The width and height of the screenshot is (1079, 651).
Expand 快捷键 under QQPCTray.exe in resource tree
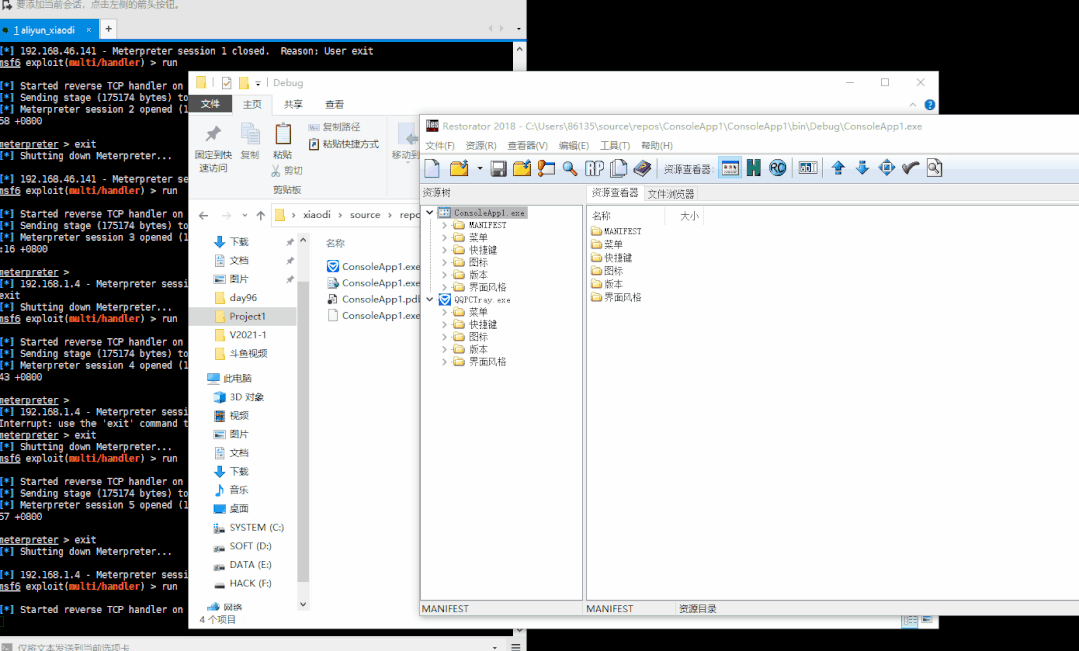pos(445,324)
